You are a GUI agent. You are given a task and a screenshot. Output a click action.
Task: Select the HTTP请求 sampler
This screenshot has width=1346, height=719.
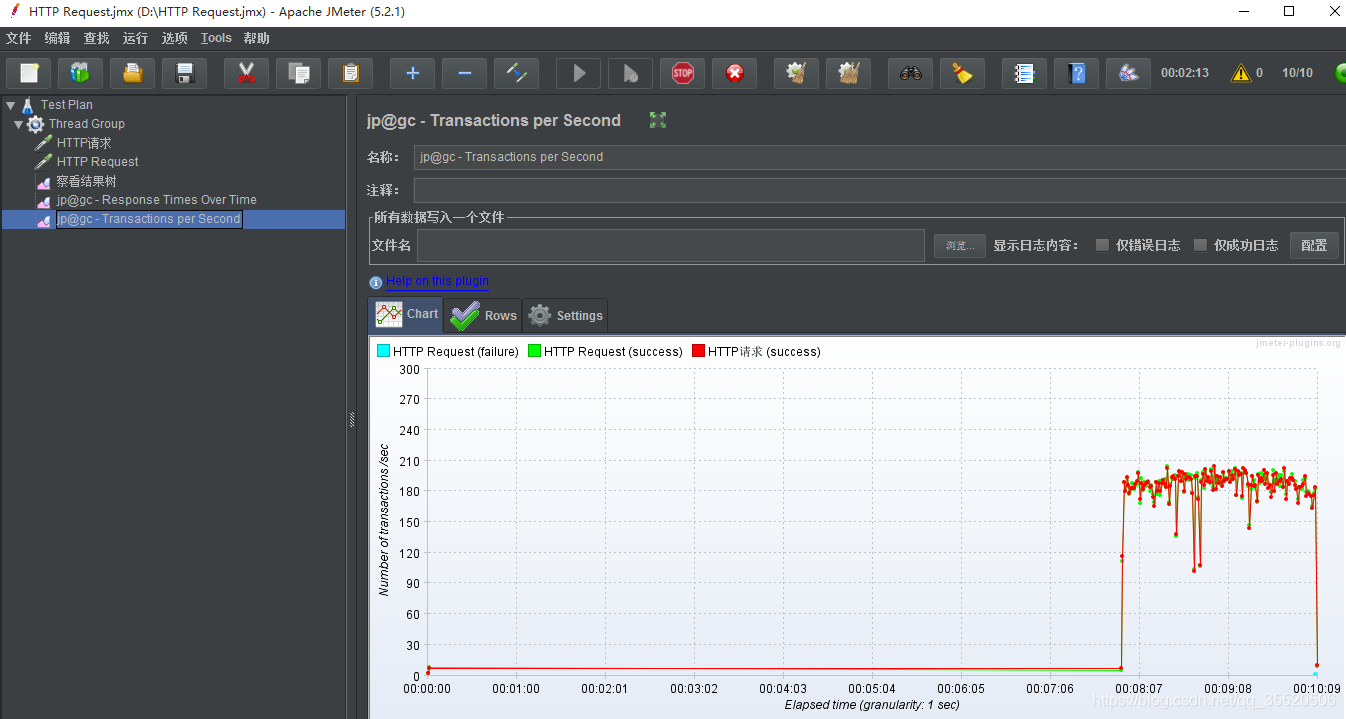(84, 143)
